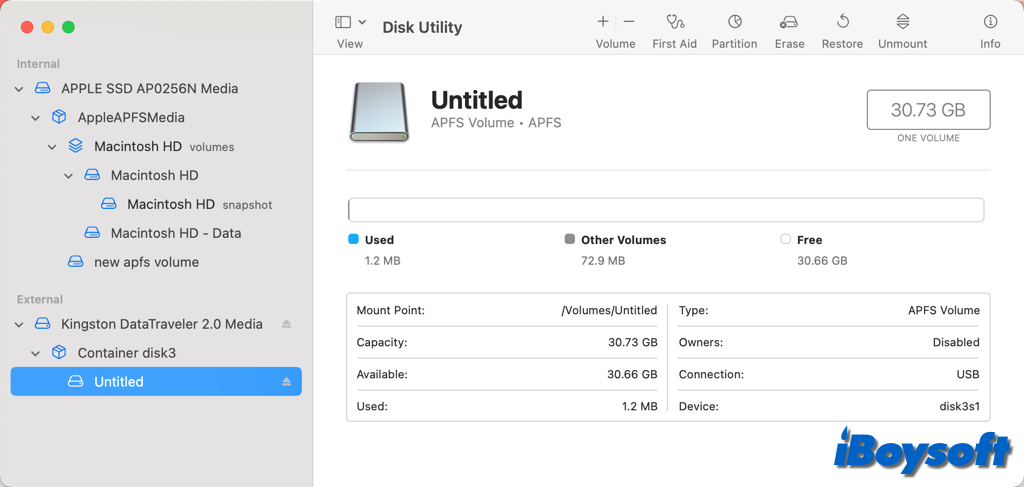Click the Untitled volume name heading

click(477, 100)
